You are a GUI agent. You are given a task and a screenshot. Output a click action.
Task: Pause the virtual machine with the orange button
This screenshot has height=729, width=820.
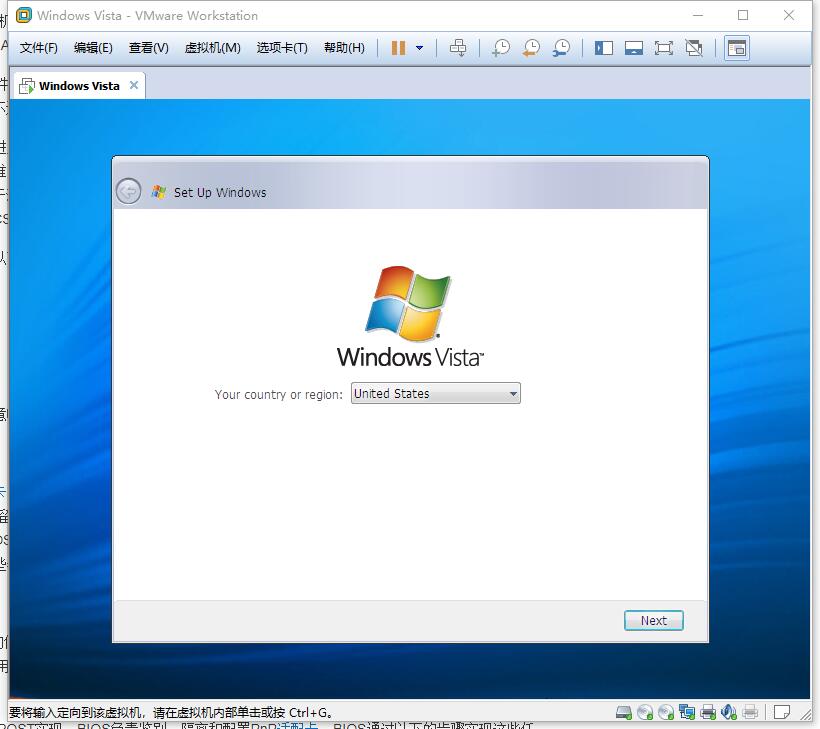(x=398, y=48)
